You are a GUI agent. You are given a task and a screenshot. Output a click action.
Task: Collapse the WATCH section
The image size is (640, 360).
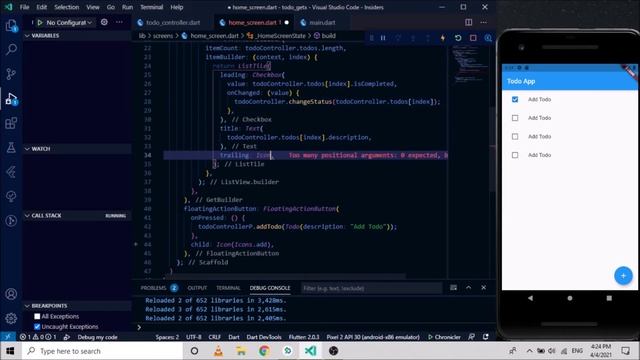[77, 149]
